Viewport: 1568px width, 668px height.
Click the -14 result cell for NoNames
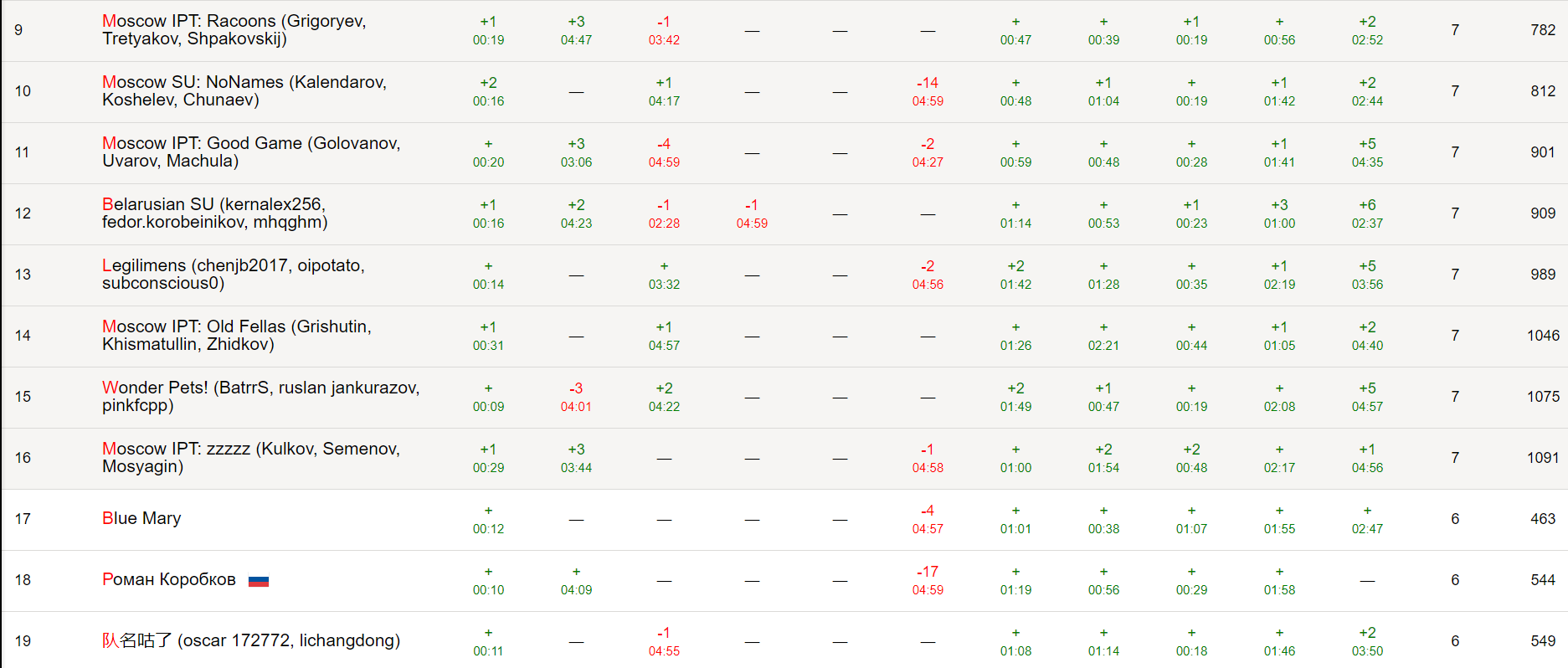(928, 91)
